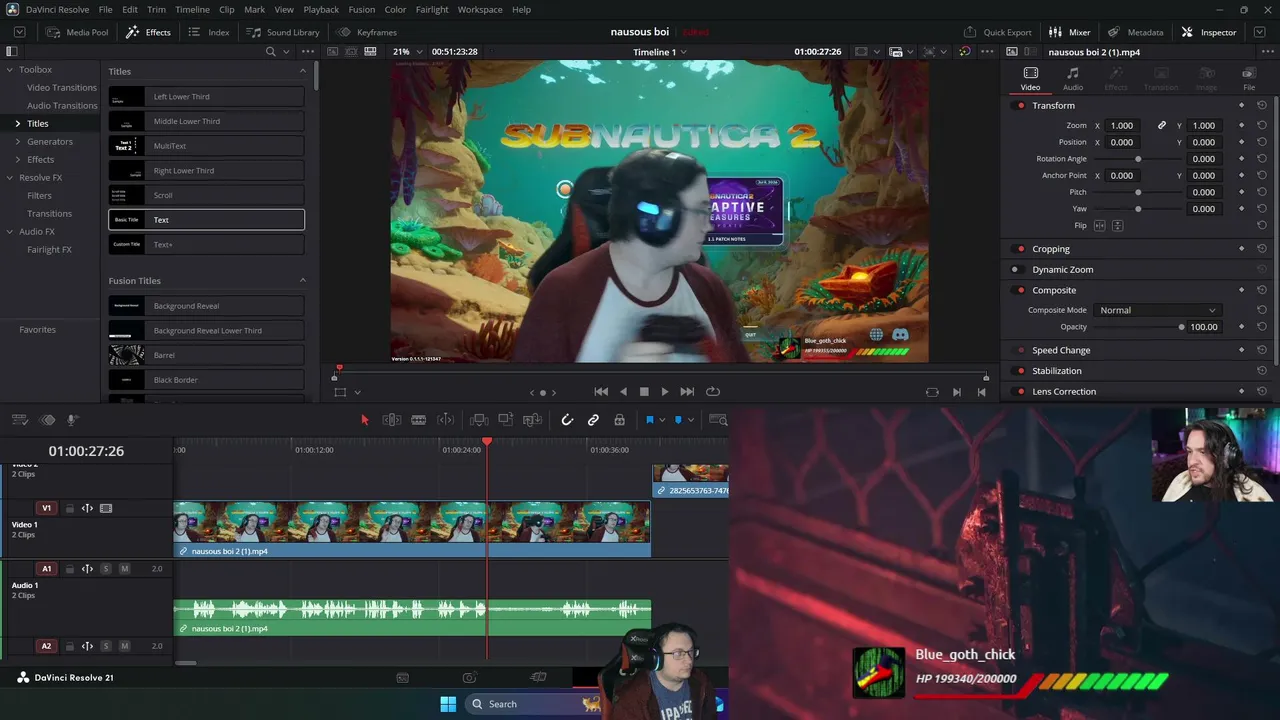Image resolution: width=1280 pixels, height=720 pixels.
Task: Toggle the Position Lock padlock icon
Action: [619, 420]
